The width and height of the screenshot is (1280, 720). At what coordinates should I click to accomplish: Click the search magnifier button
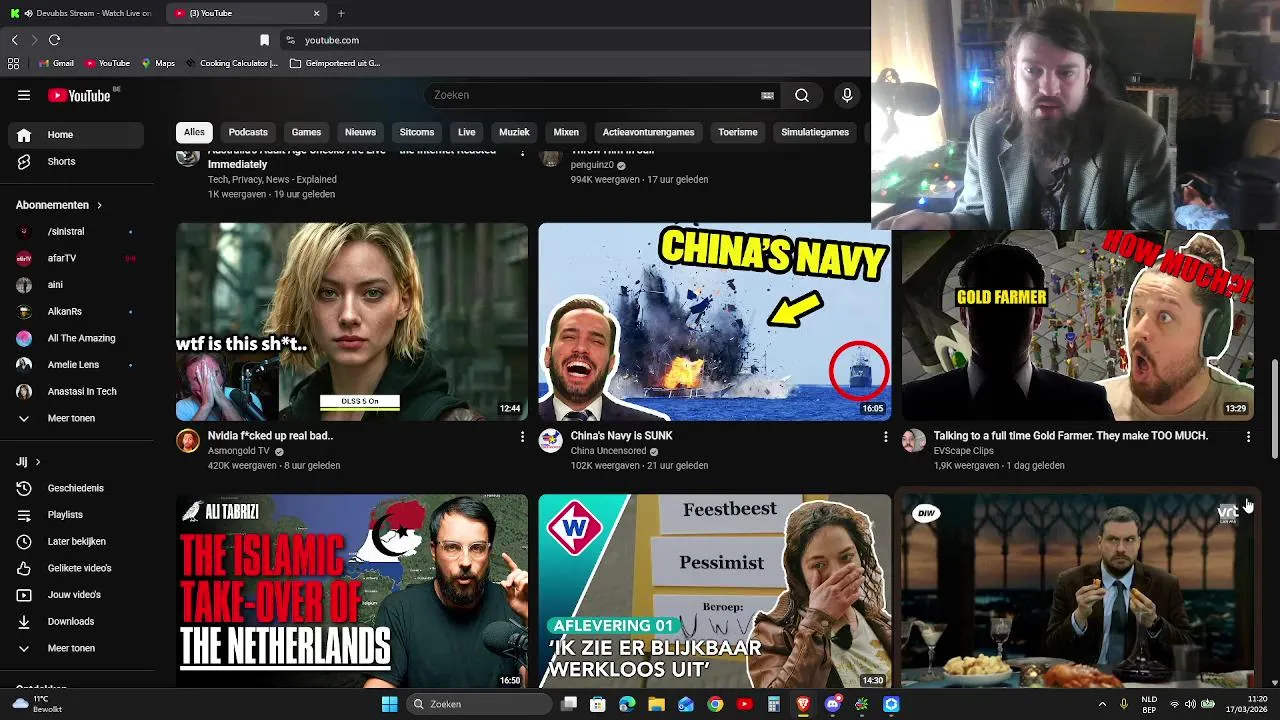802,95
